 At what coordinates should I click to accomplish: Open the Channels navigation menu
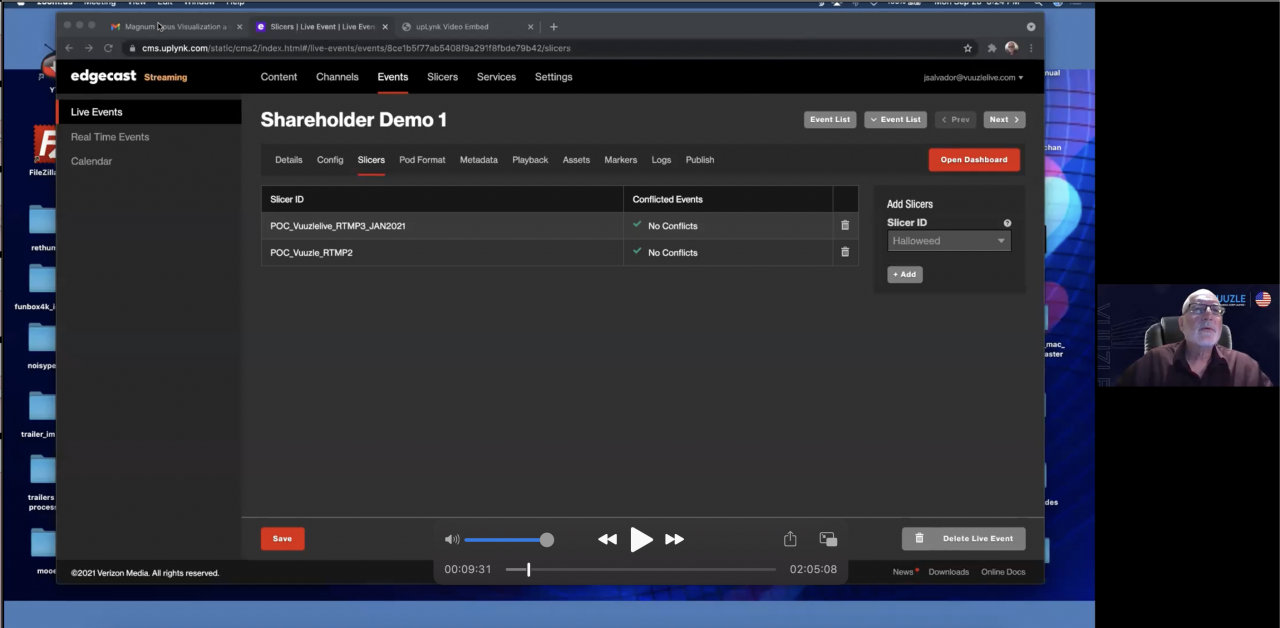coord(337,77)
